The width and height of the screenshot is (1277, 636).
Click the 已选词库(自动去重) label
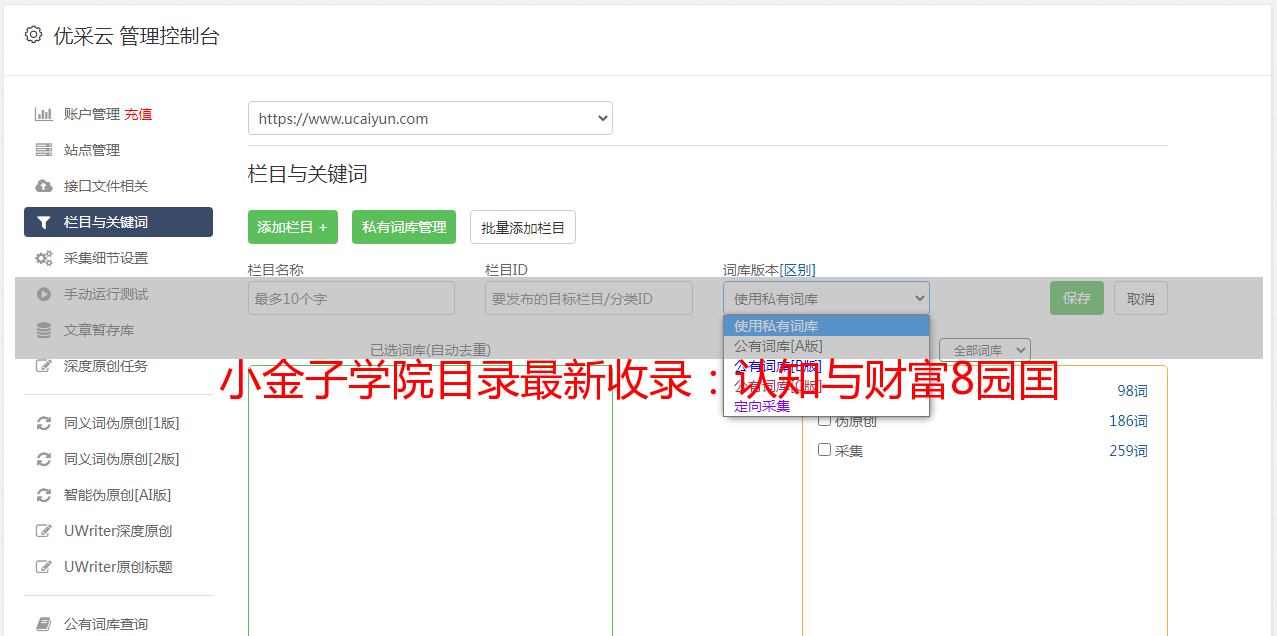coord(430,350)
